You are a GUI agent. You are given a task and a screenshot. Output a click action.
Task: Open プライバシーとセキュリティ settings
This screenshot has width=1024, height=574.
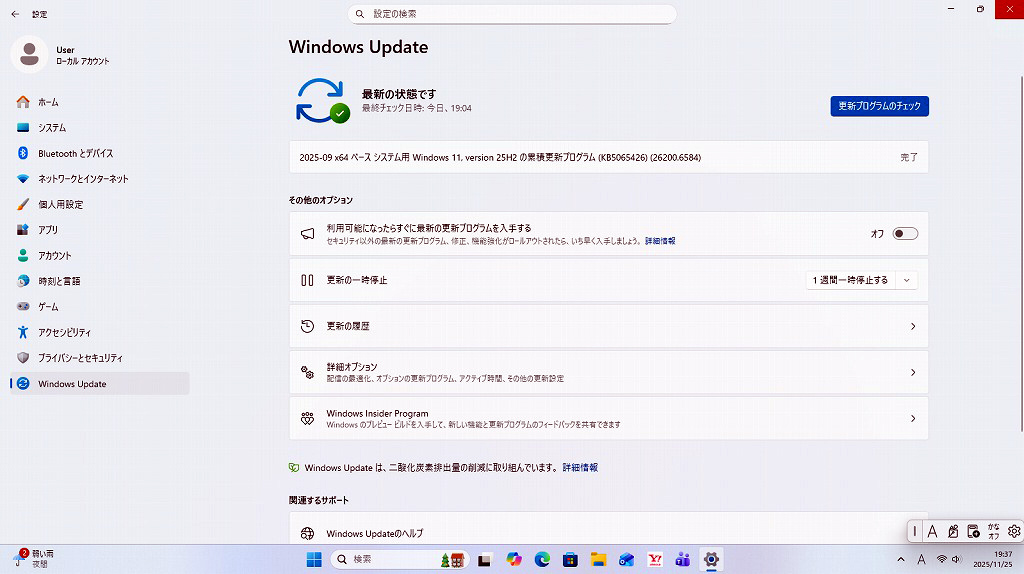[x=99, y=358]
